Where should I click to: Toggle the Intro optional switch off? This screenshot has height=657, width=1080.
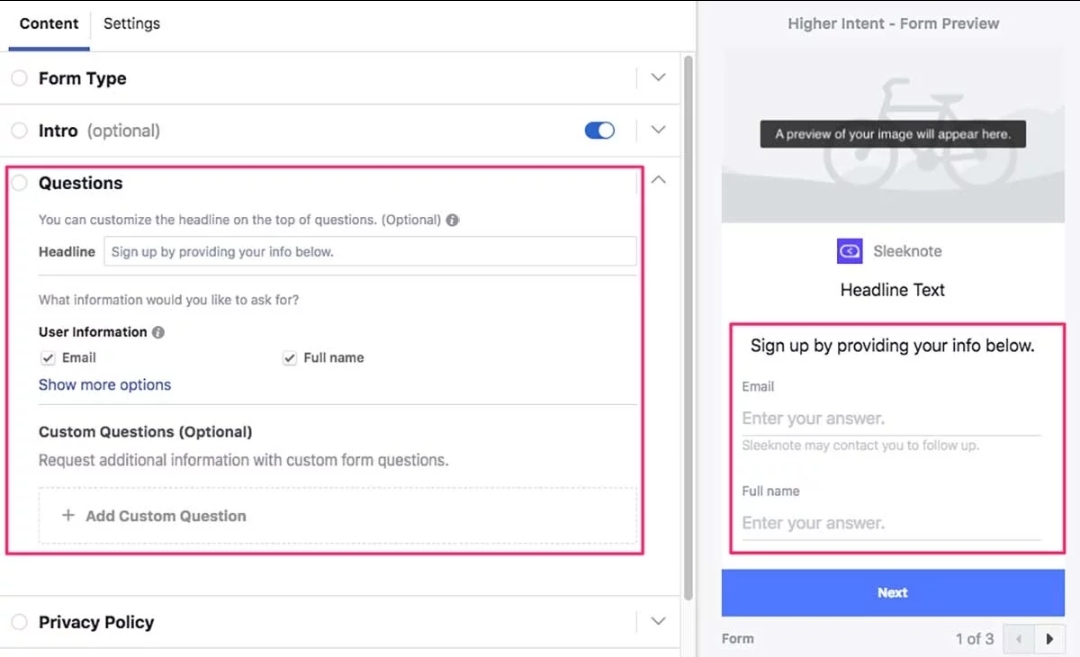[599, 130]
